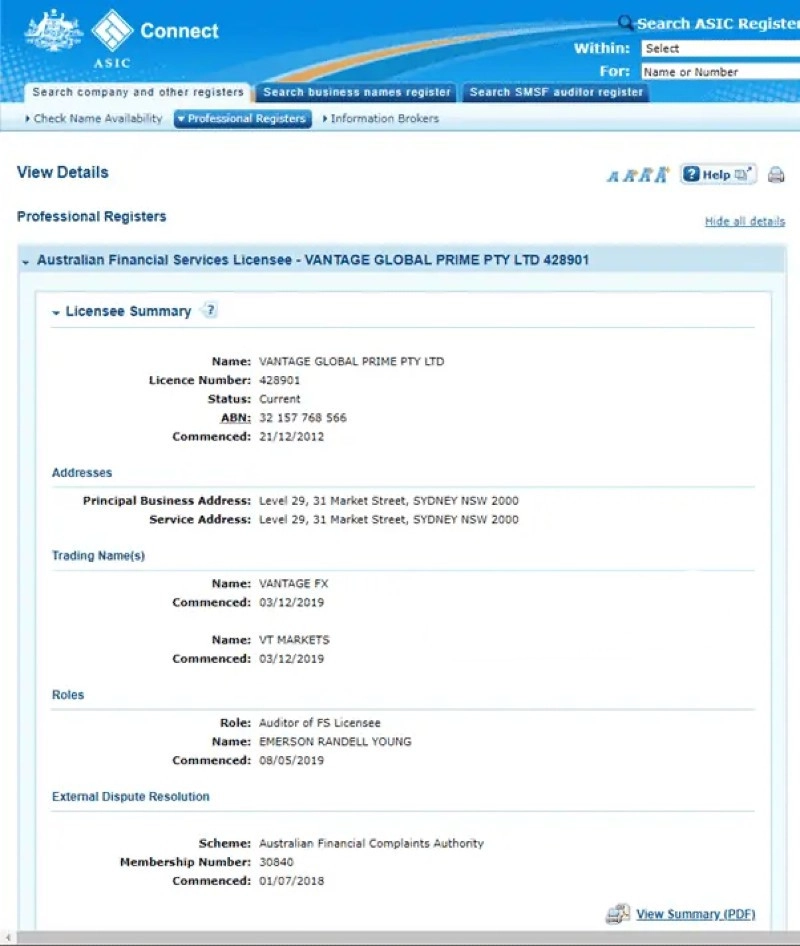This screenshot has width=800, height=946.
Task: Click the PDF document icon beside View Summary
Action: pos(618,914)
